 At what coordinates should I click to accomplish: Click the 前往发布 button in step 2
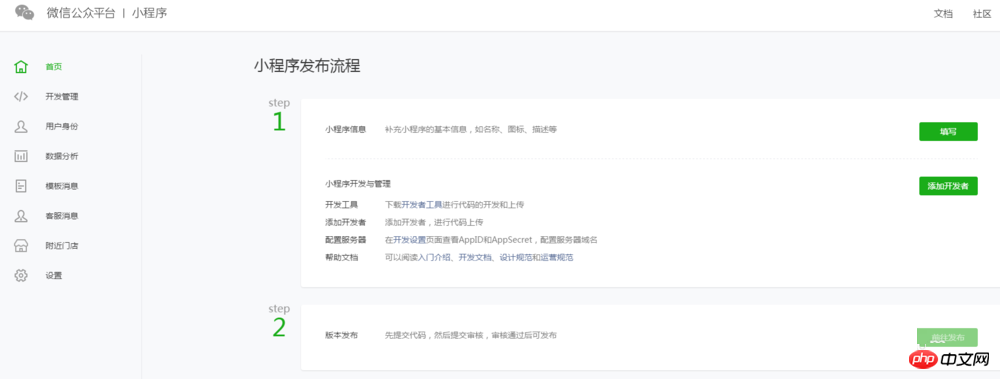(x=948, y=338)
